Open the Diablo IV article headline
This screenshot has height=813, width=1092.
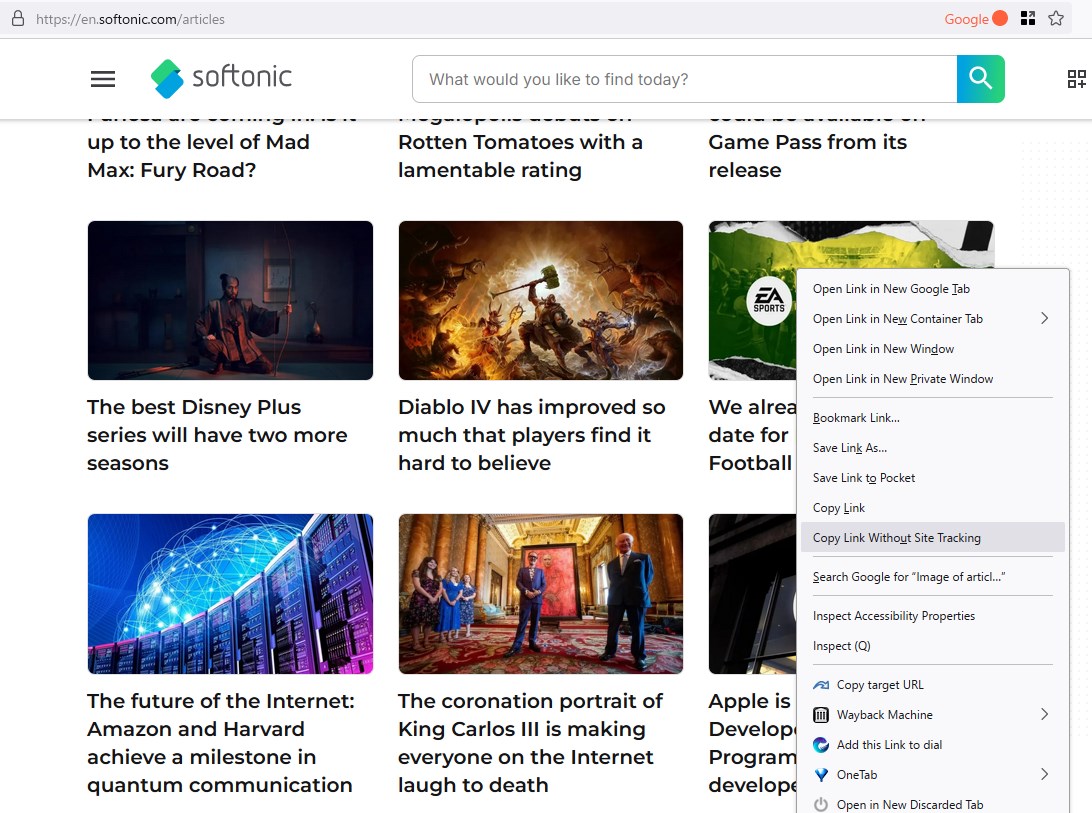pyautogui.click(x=531, y=435)
